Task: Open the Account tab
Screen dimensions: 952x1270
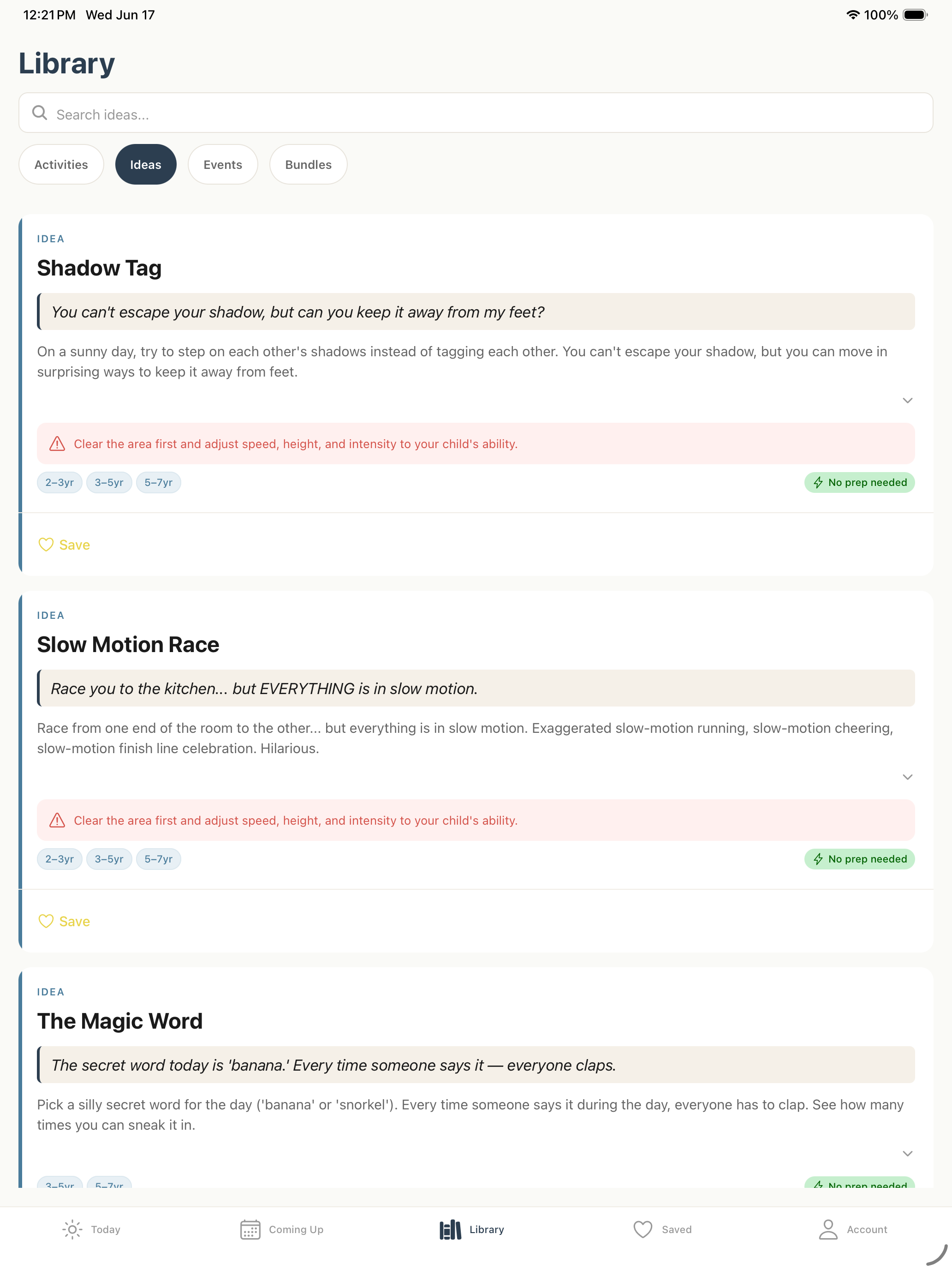Action: (853, 1230)
